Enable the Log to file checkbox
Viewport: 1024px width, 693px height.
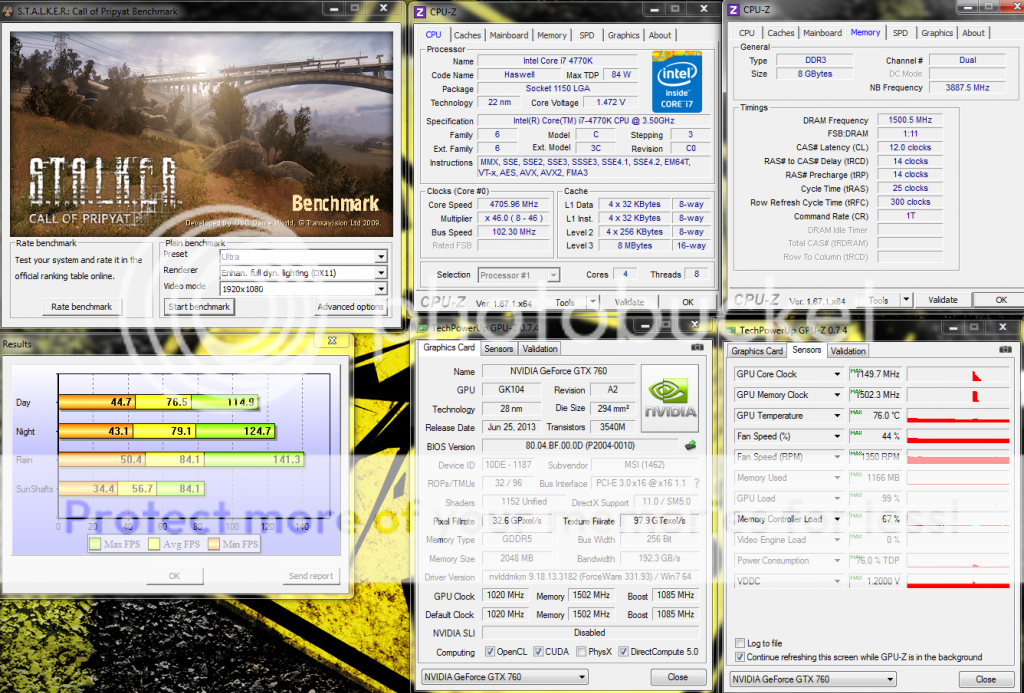[x=740, y=643]
